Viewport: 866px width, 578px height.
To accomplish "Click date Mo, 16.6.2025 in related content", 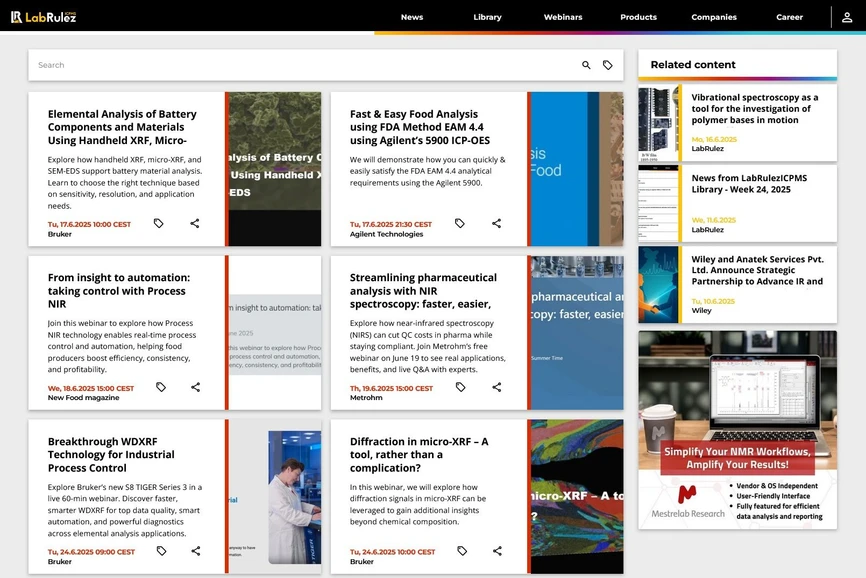I will (714, 139).
